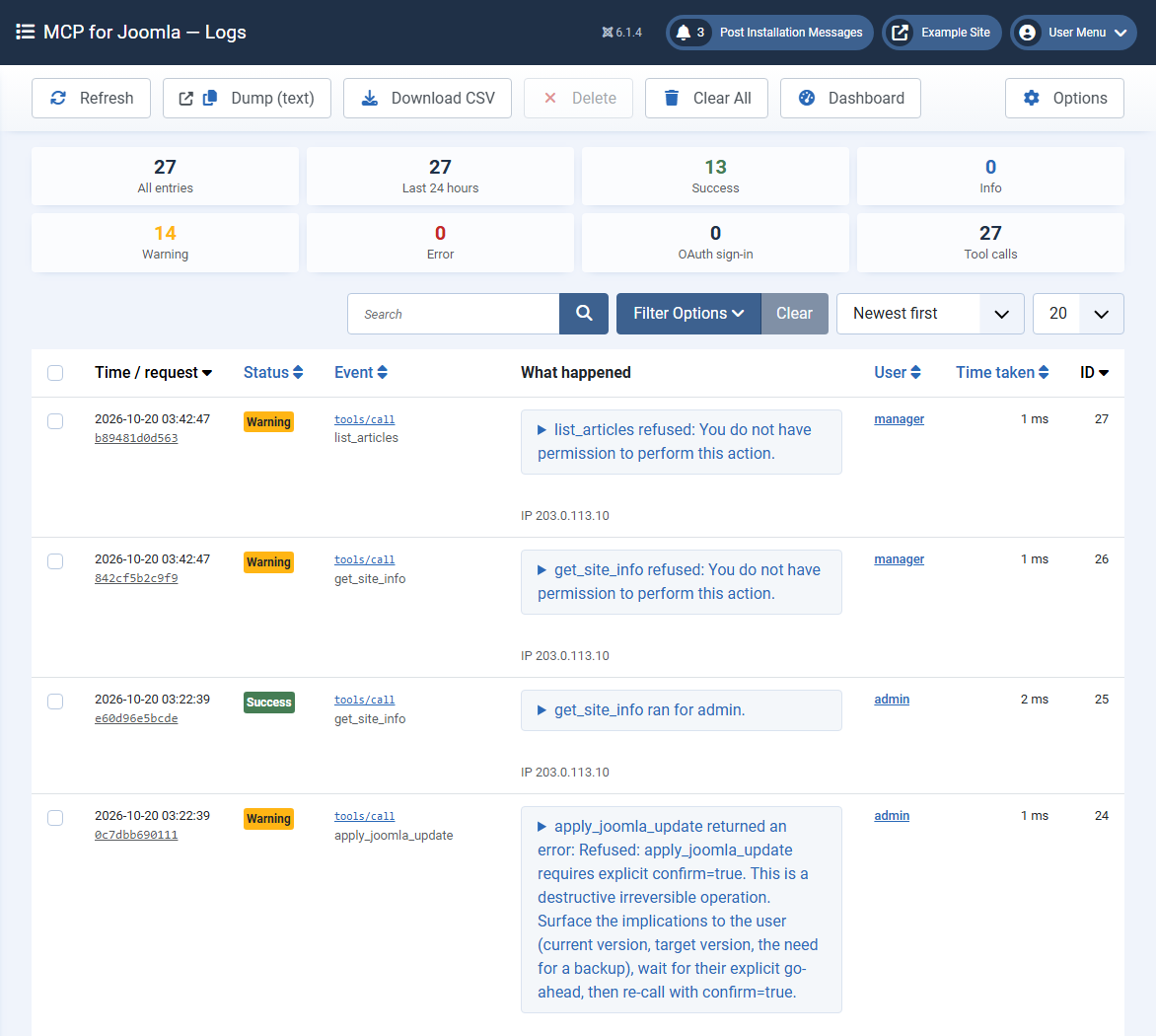The width and height of the screenshot is (1156, 1036).
Task: Open notifications bell icon
Action: point(684,33)
